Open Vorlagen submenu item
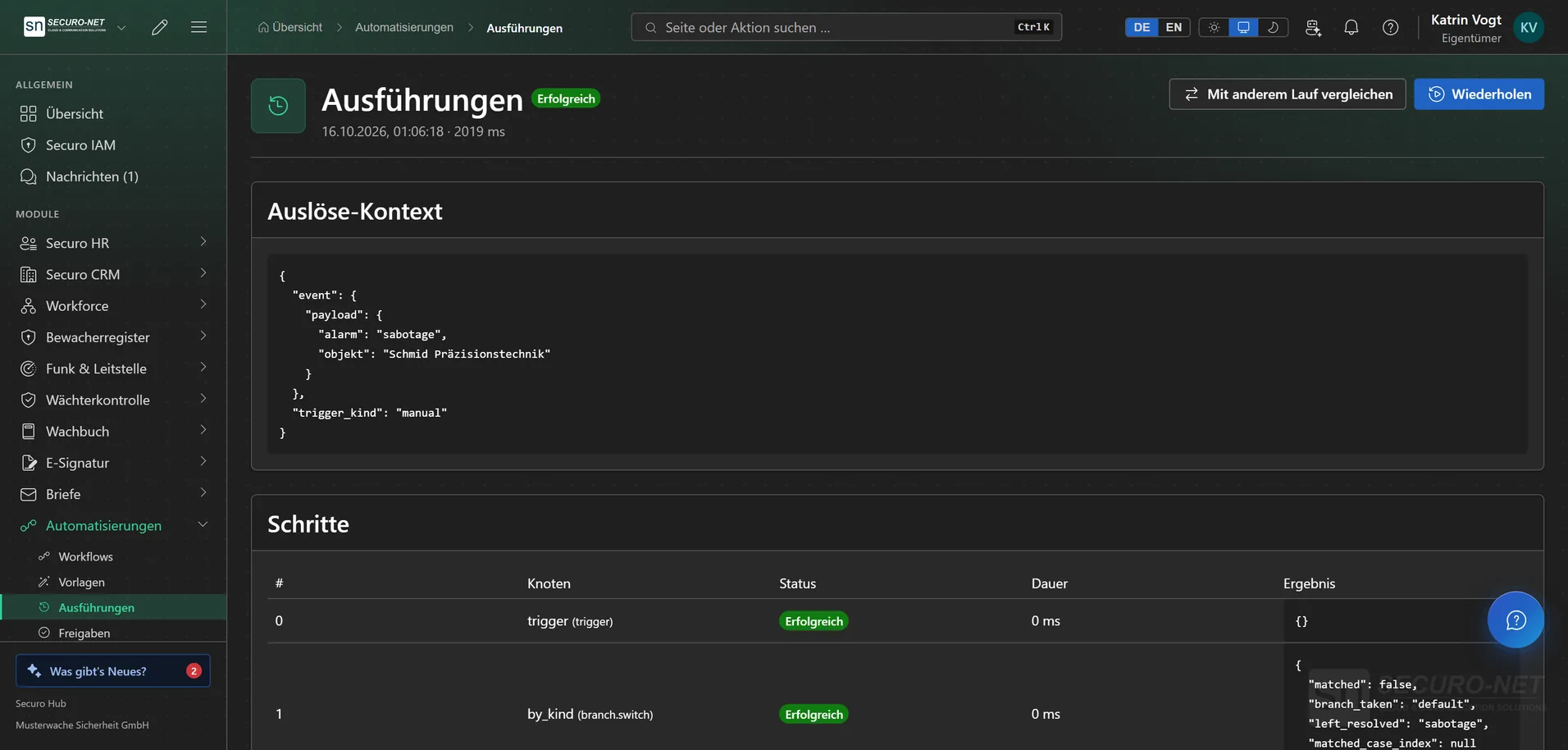Image resolution: width=1568 pixels, height=750 pixels. (x=113, y=582)
